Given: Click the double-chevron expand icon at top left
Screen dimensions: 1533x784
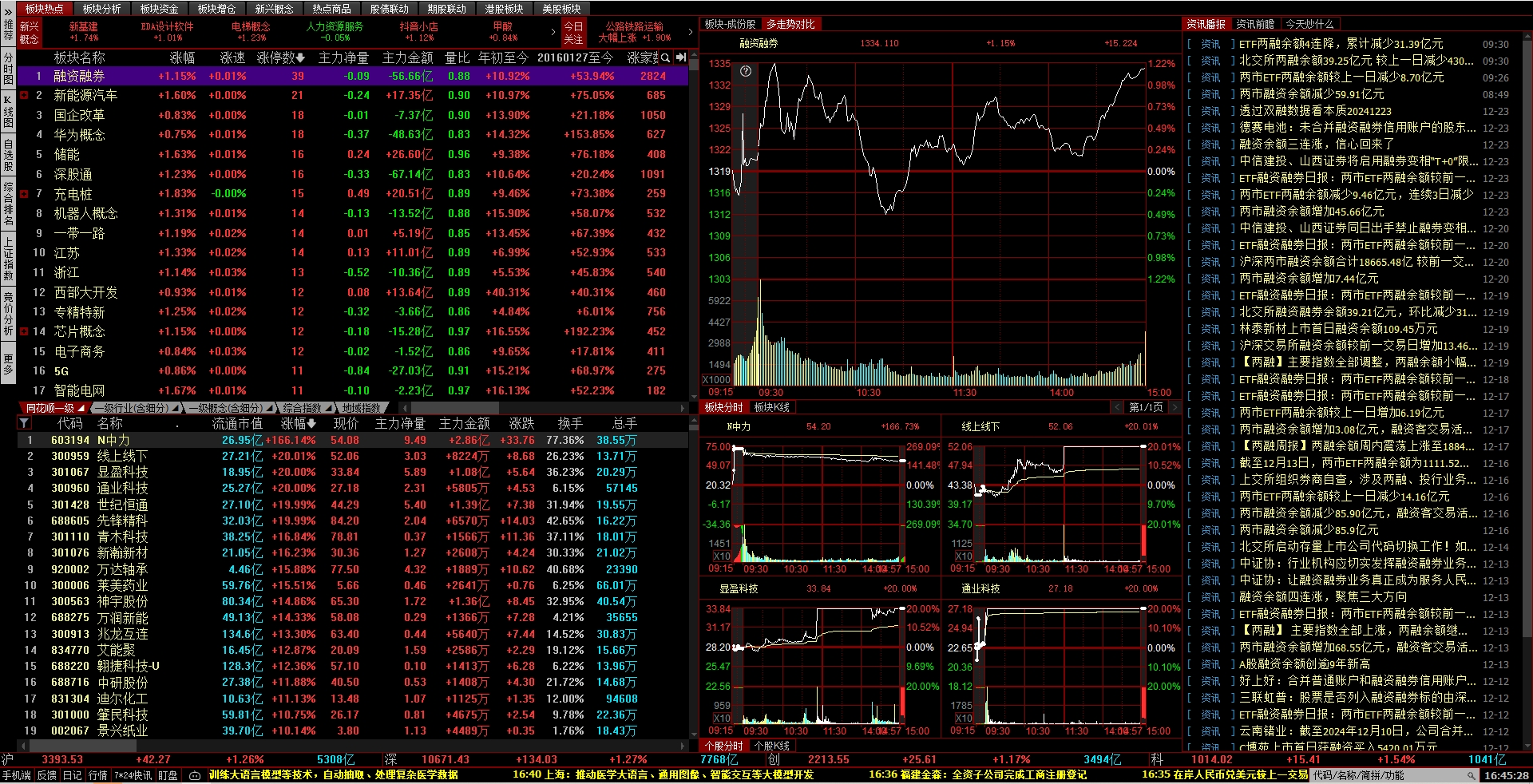Looking at the screenshot, I should [7, 9].
